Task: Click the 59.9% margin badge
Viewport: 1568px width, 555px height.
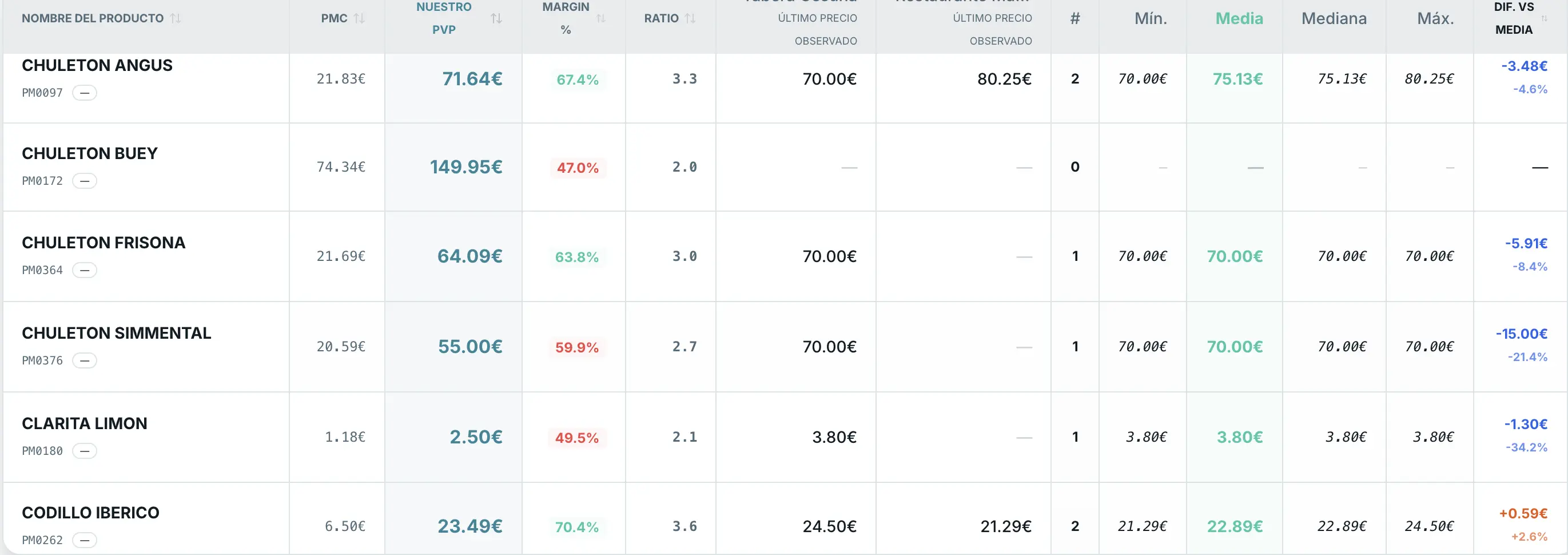Action: click(x=576, y=348)
